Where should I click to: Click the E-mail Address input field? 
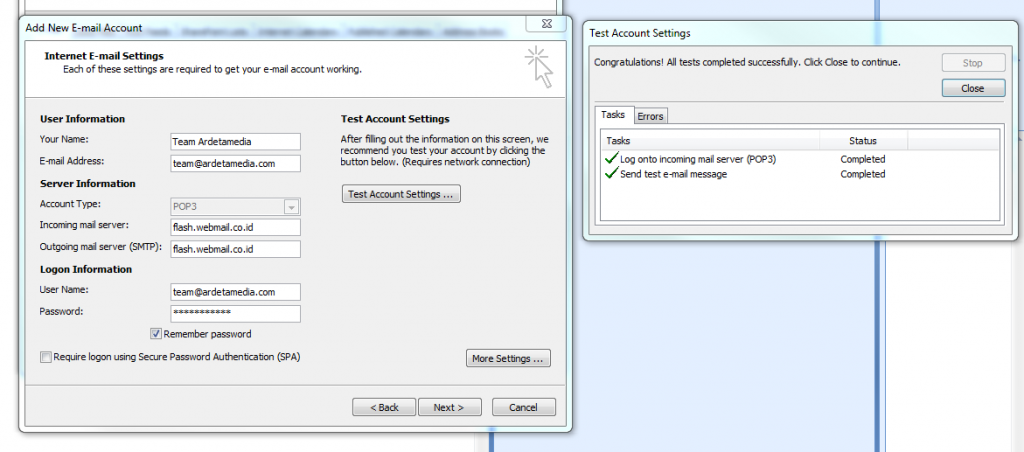pyautogui.click(x=235, y=163)
